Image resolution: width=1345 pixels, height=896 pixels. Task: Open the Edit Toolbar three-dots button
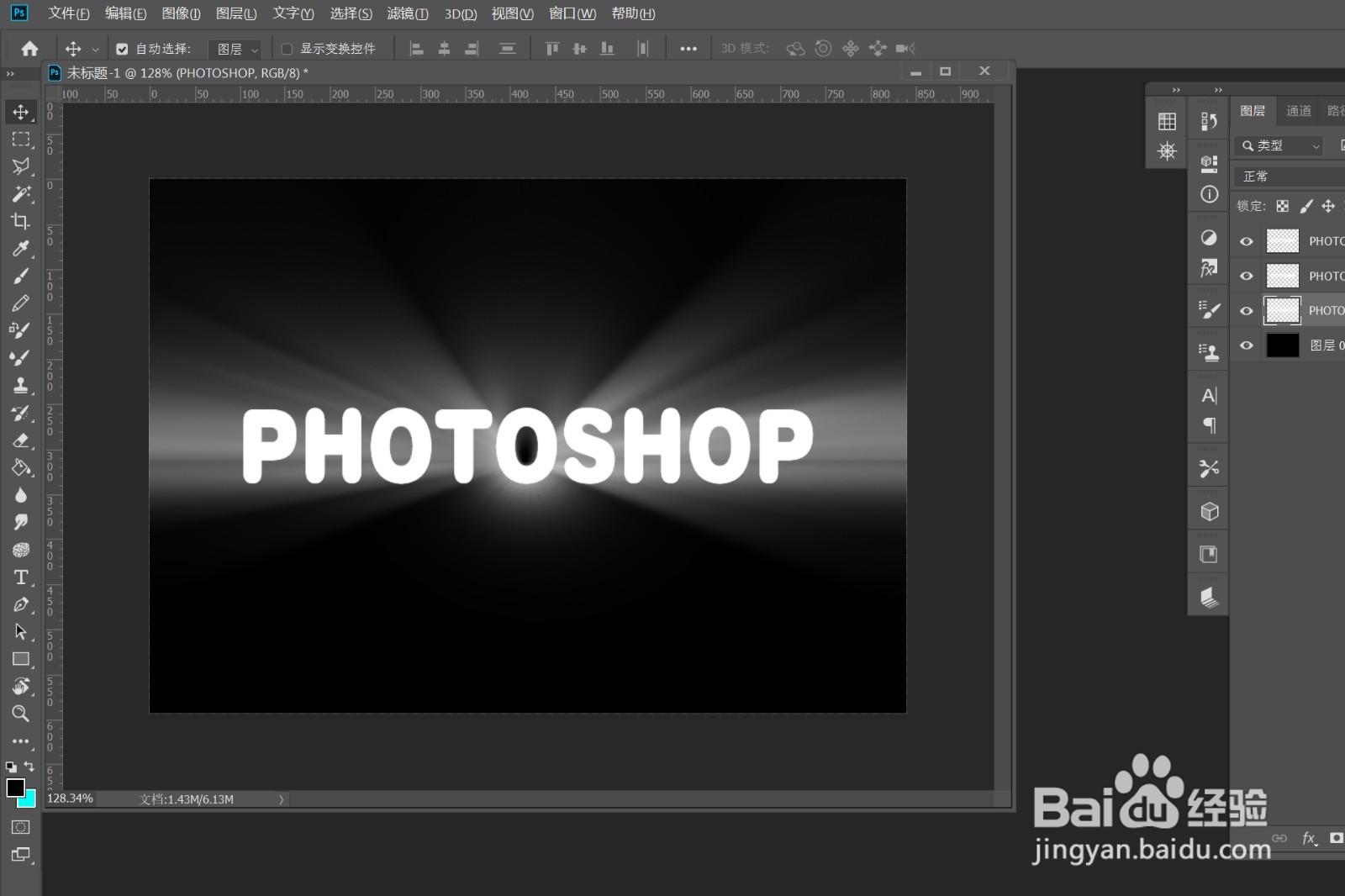(21, 741)
